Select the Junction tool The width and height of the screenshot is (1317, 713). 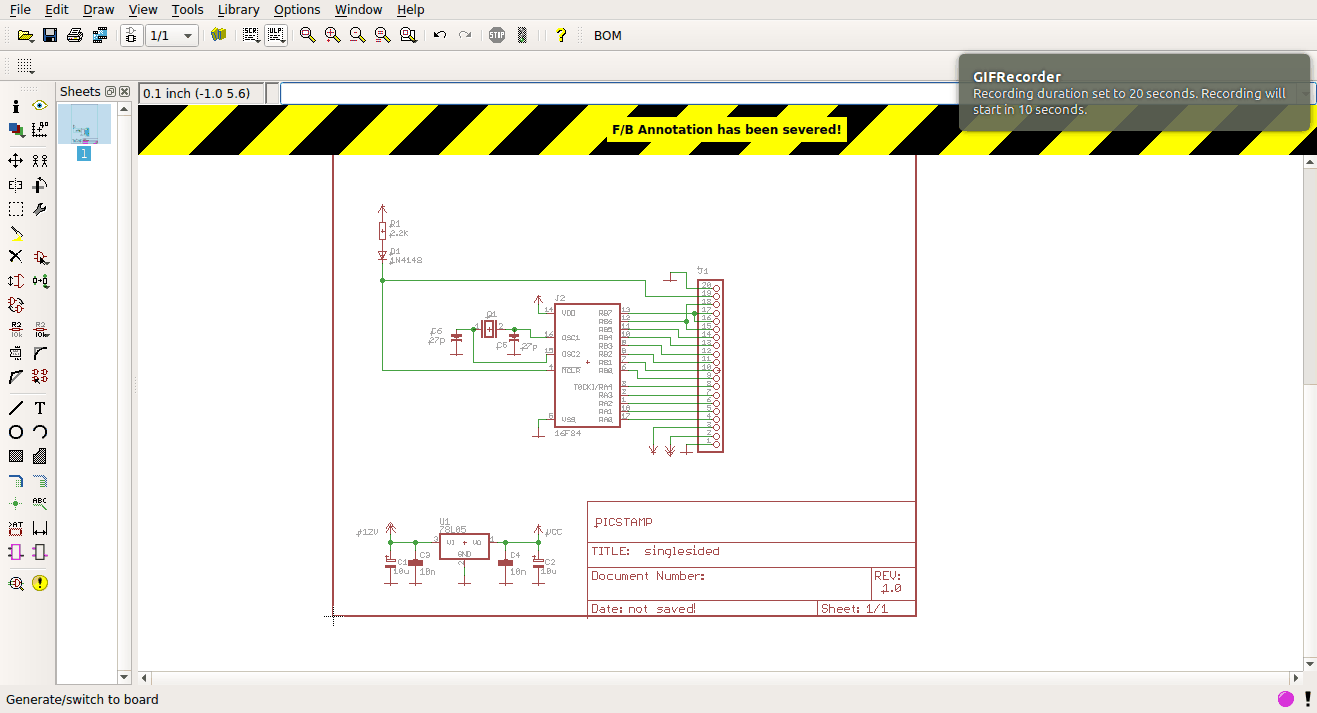tap(16, 504)
